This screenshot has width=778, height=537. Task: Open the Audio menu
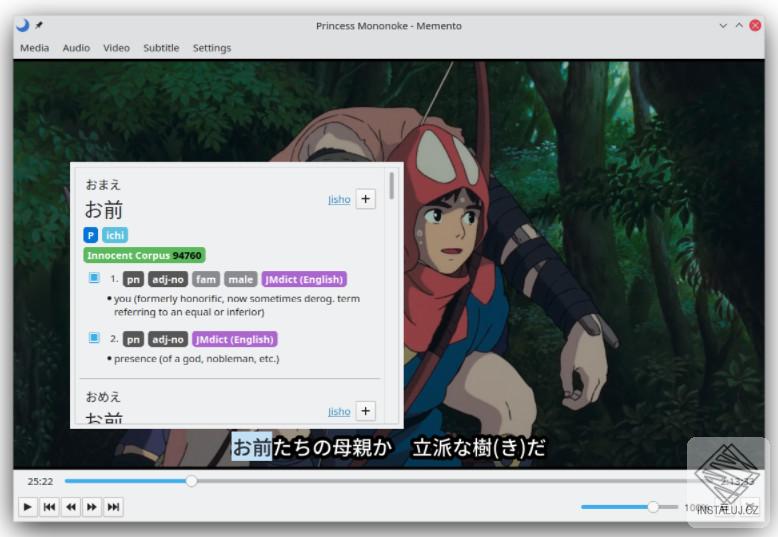pyautogui.click(x=76, y=48)
